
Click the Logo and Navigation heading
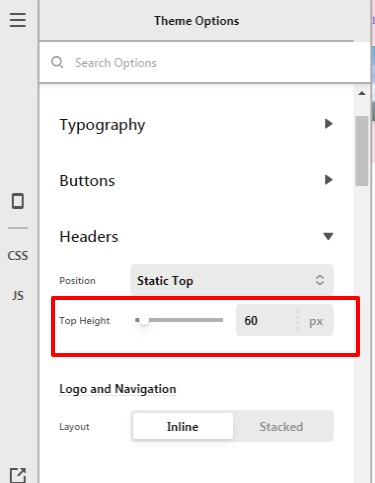pos(118,389)
